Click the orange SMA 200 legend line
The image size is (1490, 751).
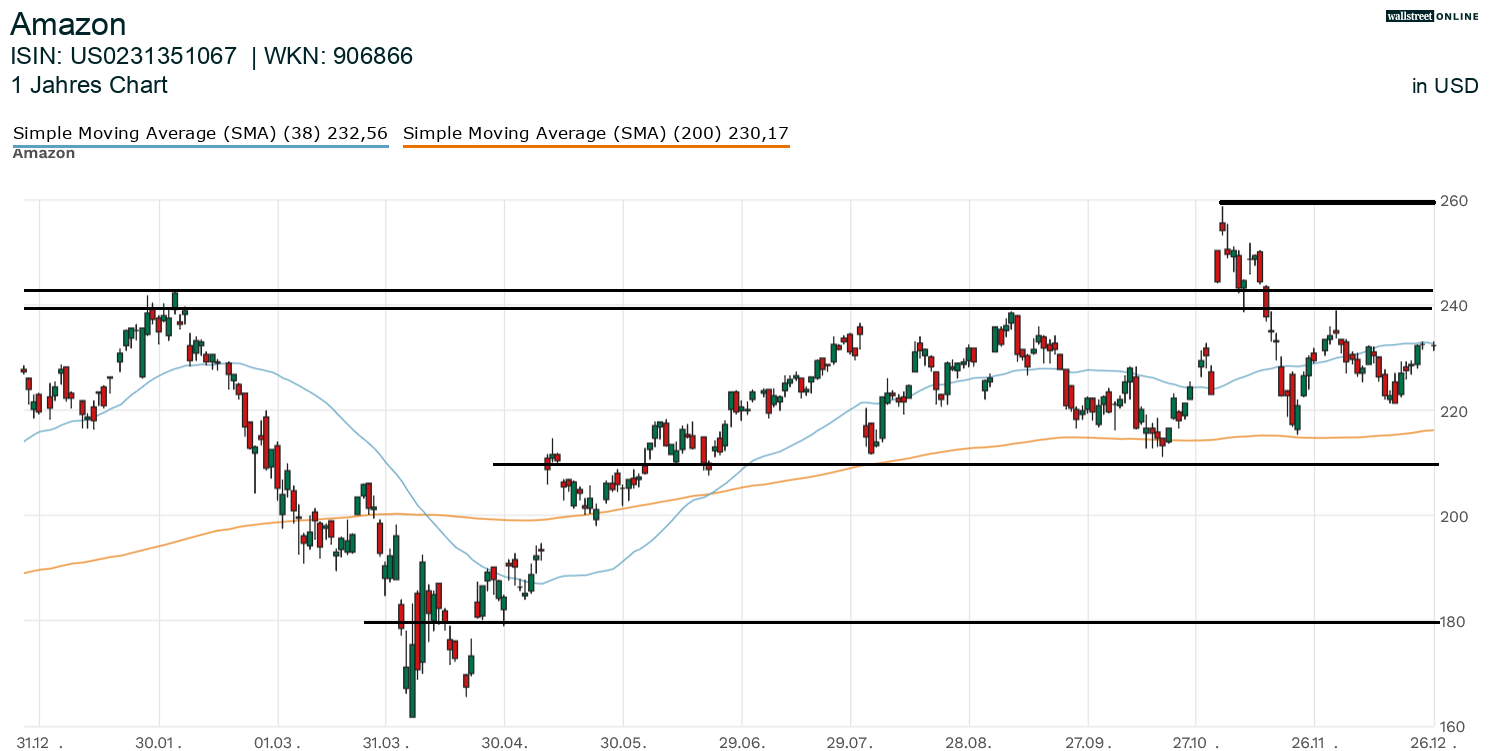click(596, 147)
